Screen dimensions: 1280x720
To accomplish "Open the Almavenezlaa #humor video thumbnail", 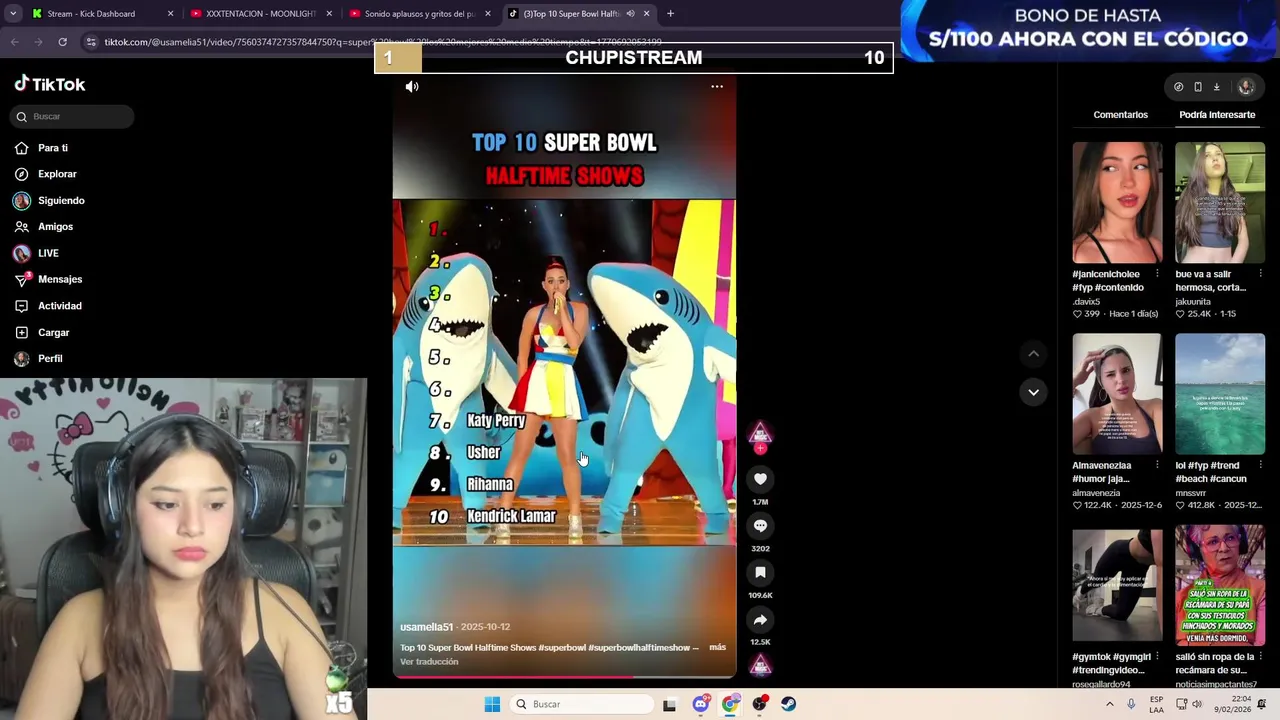I will point(1117,394).
